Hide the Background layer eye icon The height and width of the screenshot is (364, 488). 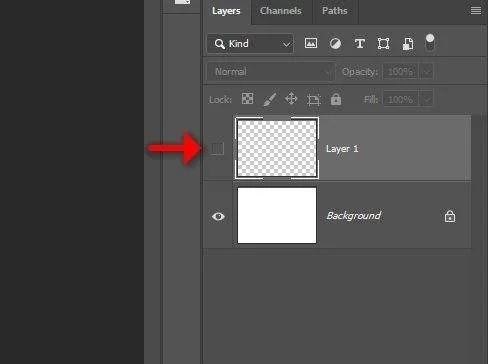218,217
